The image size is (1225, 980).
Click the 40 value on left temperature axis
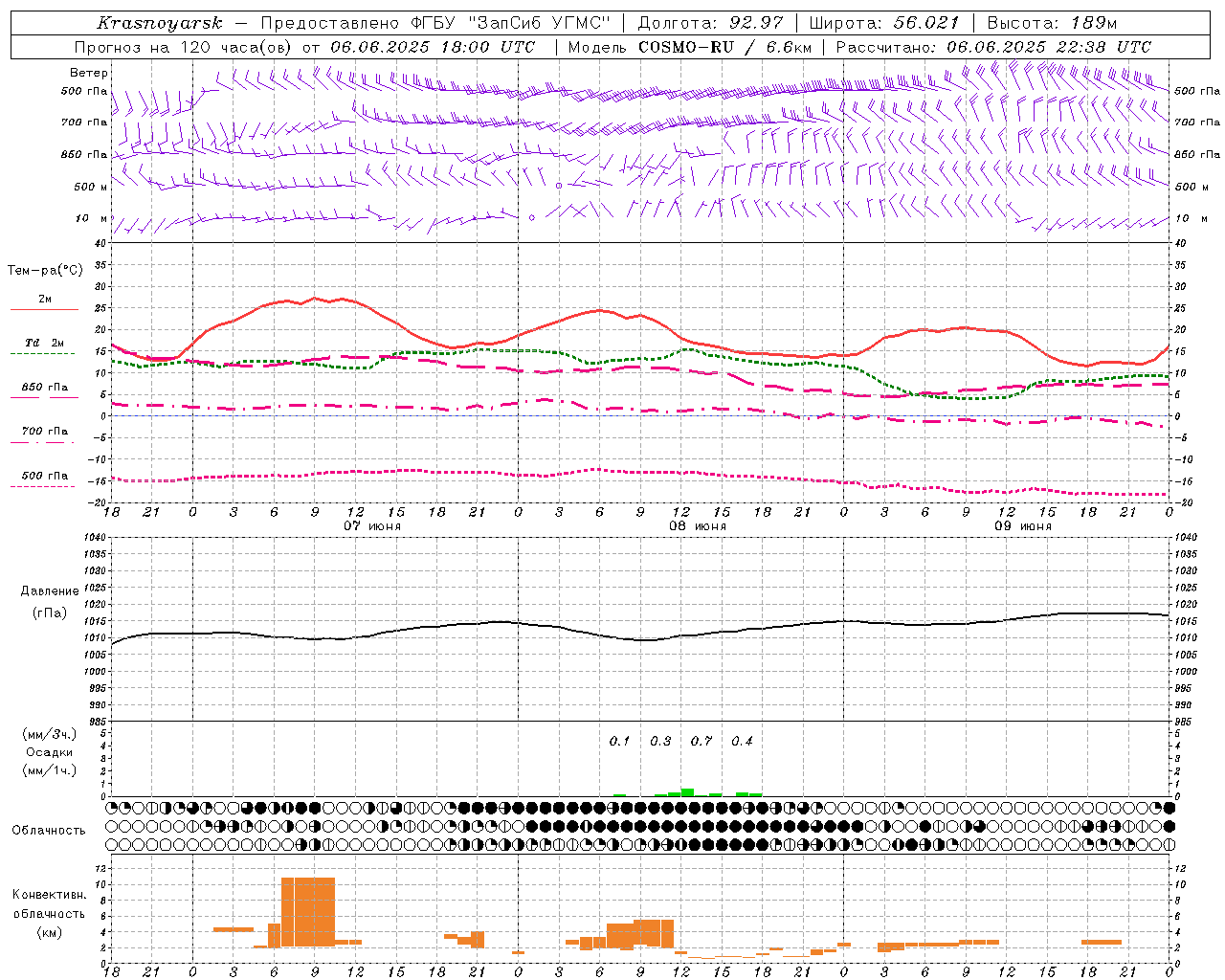pyautogui.click(x=99, y=243)
